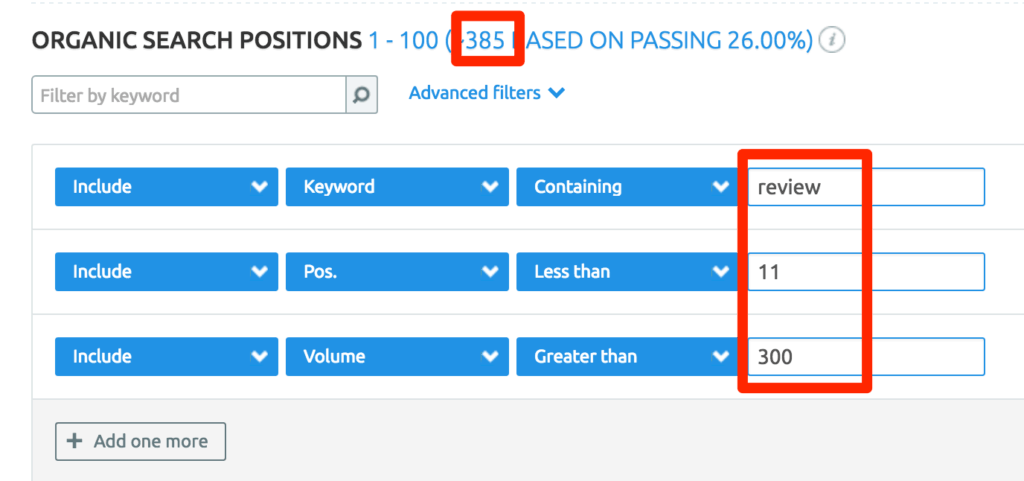The height and width of the screenshot is (481, 1024).
Task: Click the search magnifier icon button
Action: 361,95
